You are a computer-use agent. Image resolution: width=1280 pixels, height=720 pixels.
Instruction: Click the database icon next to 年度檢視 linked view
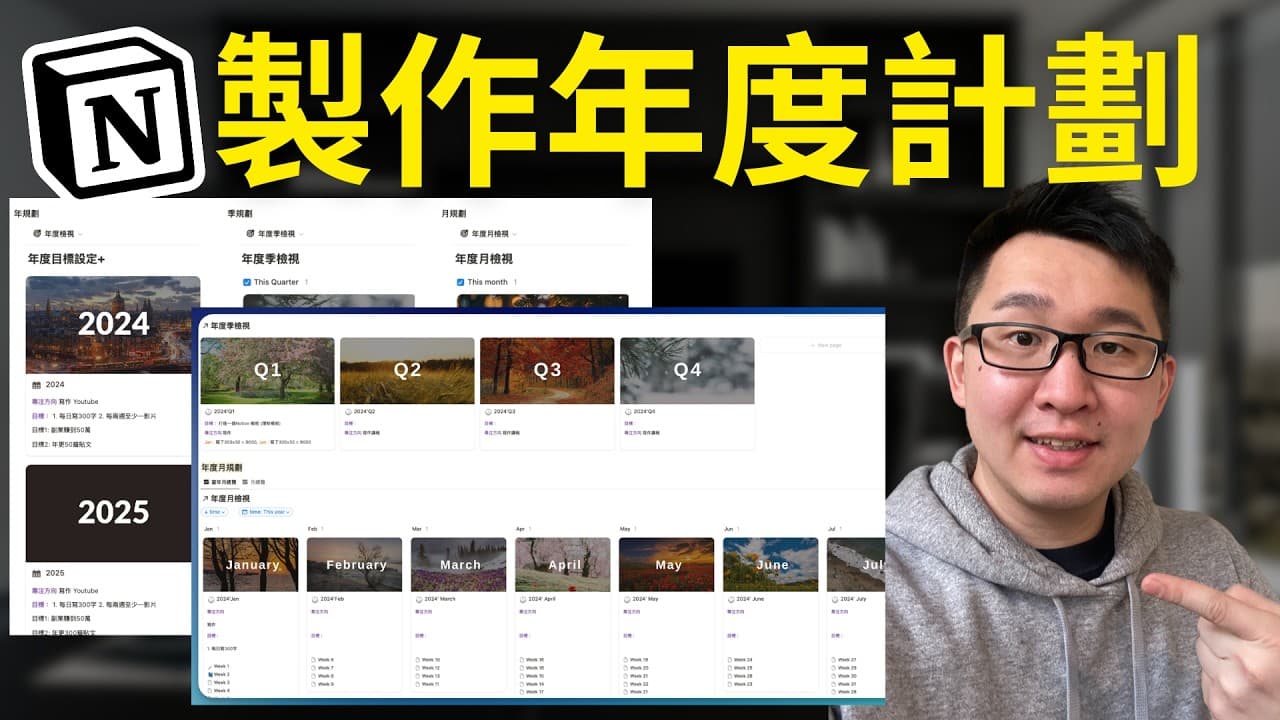point(35,233)
